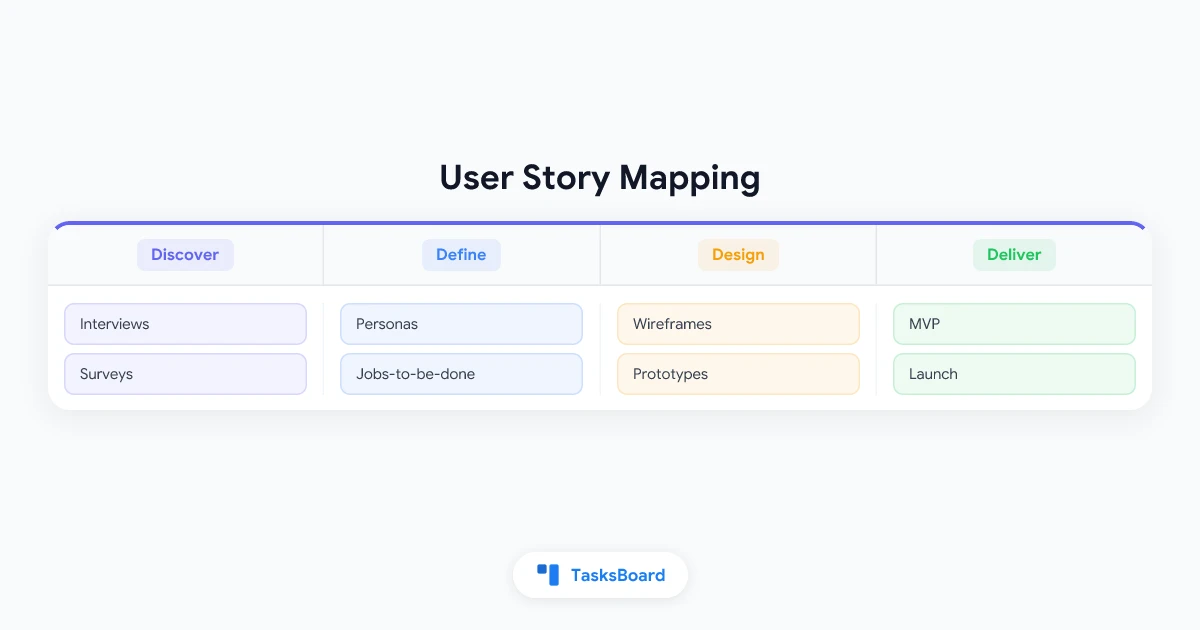The width and height of the screenshot is (1200, 630).
Task: Select the Design column header
Action: click(x=738, y=255)
